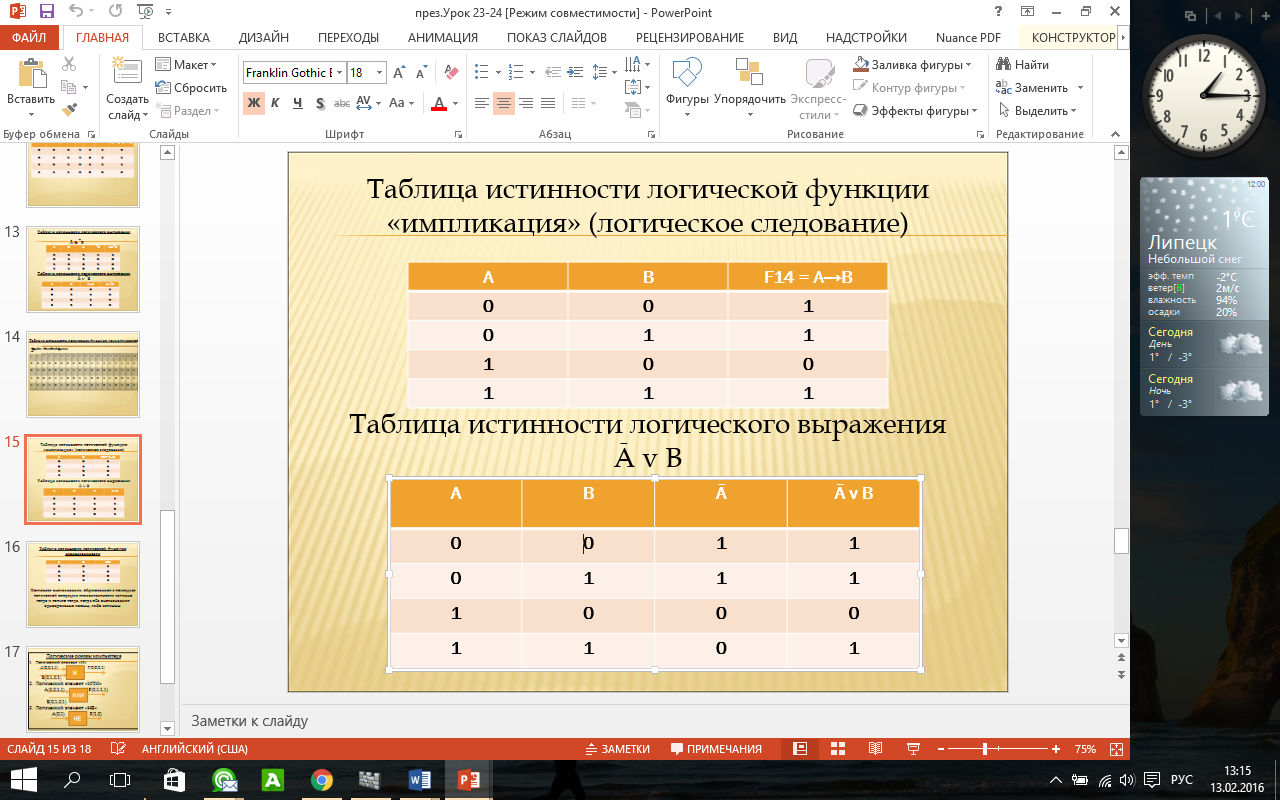
Task: Switch to ПОКАЗ СЛАЙДОВ tab
Action: 557,38
